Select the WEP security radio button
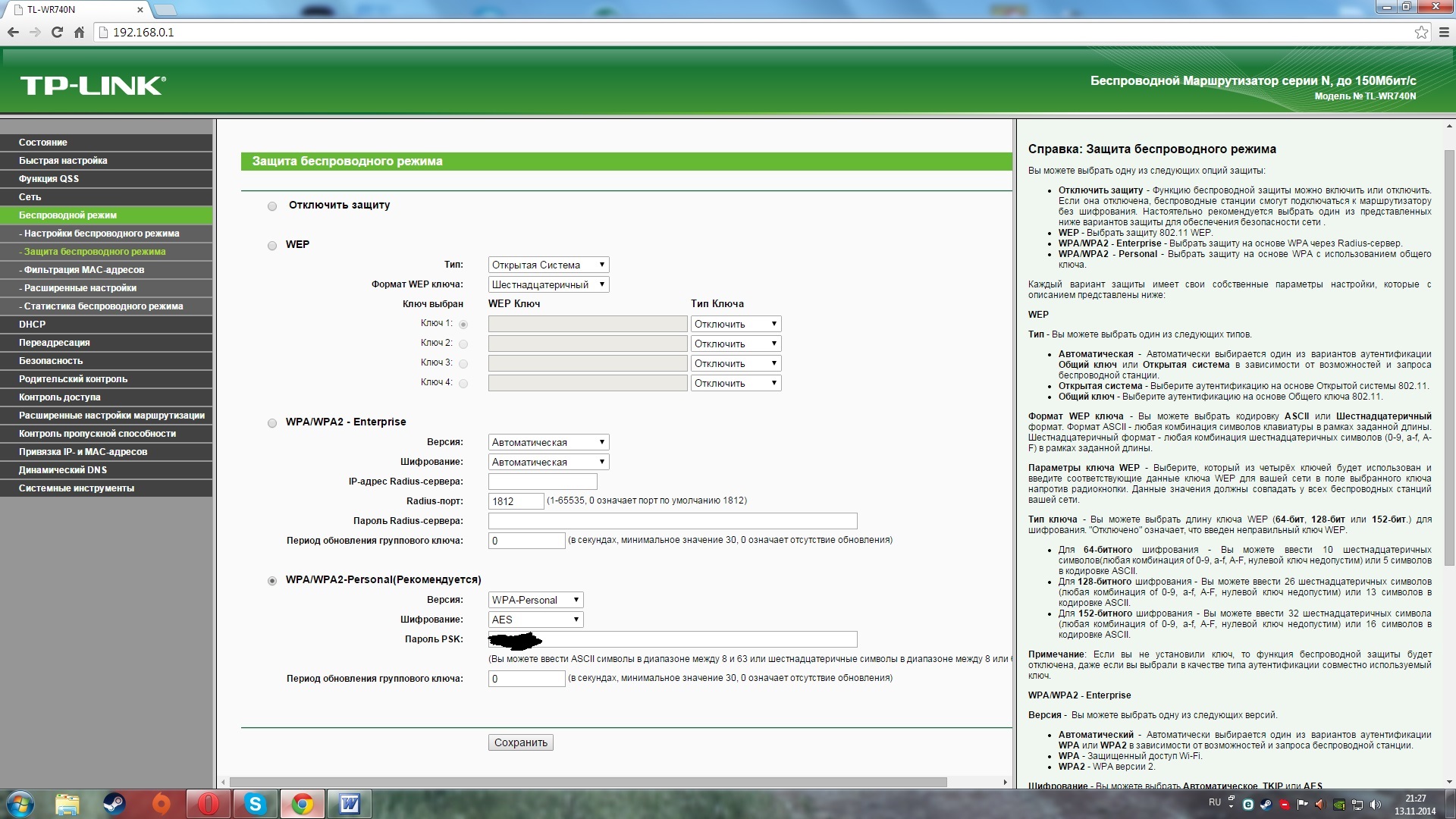The width and height of the screenshot is (1456, 819). (x=272, y=246)
